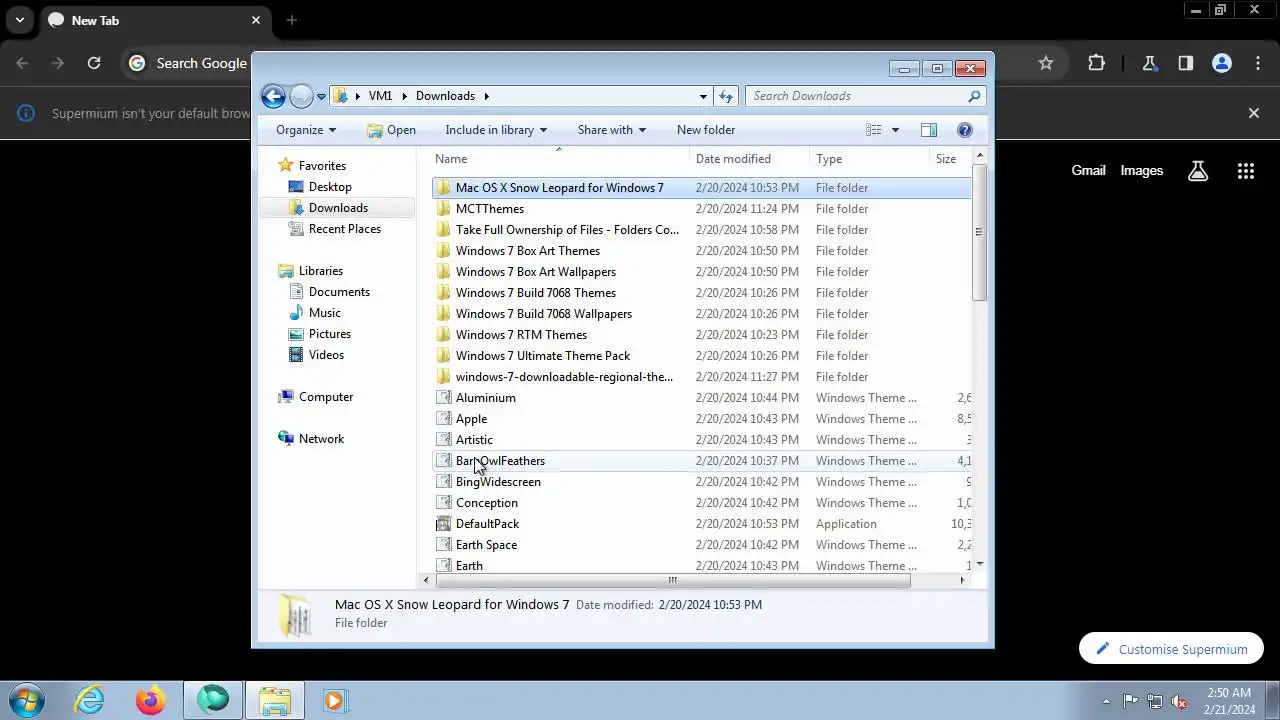Open Images link on New Tab page

[x=1141, y=170]
